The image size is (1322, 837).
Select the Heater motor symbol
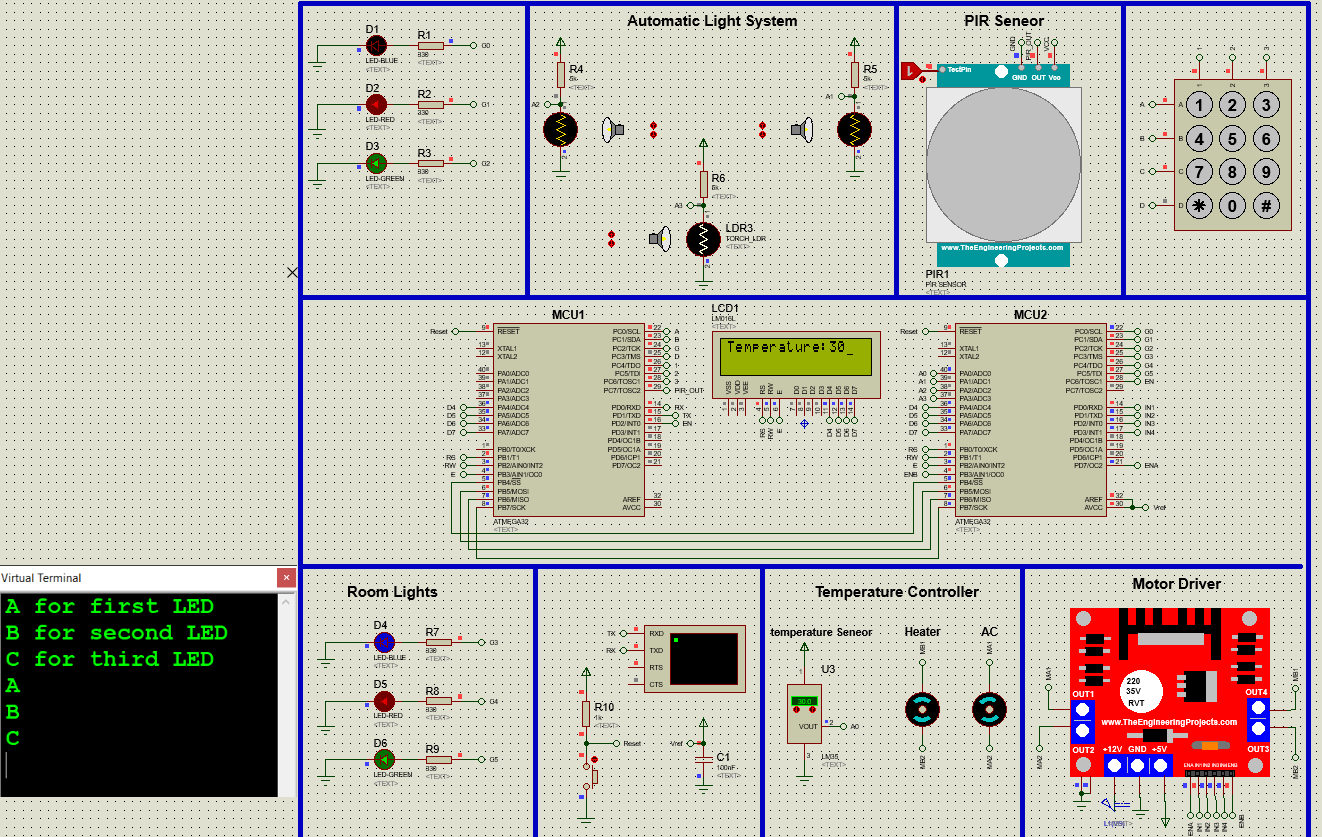point(922,709)
